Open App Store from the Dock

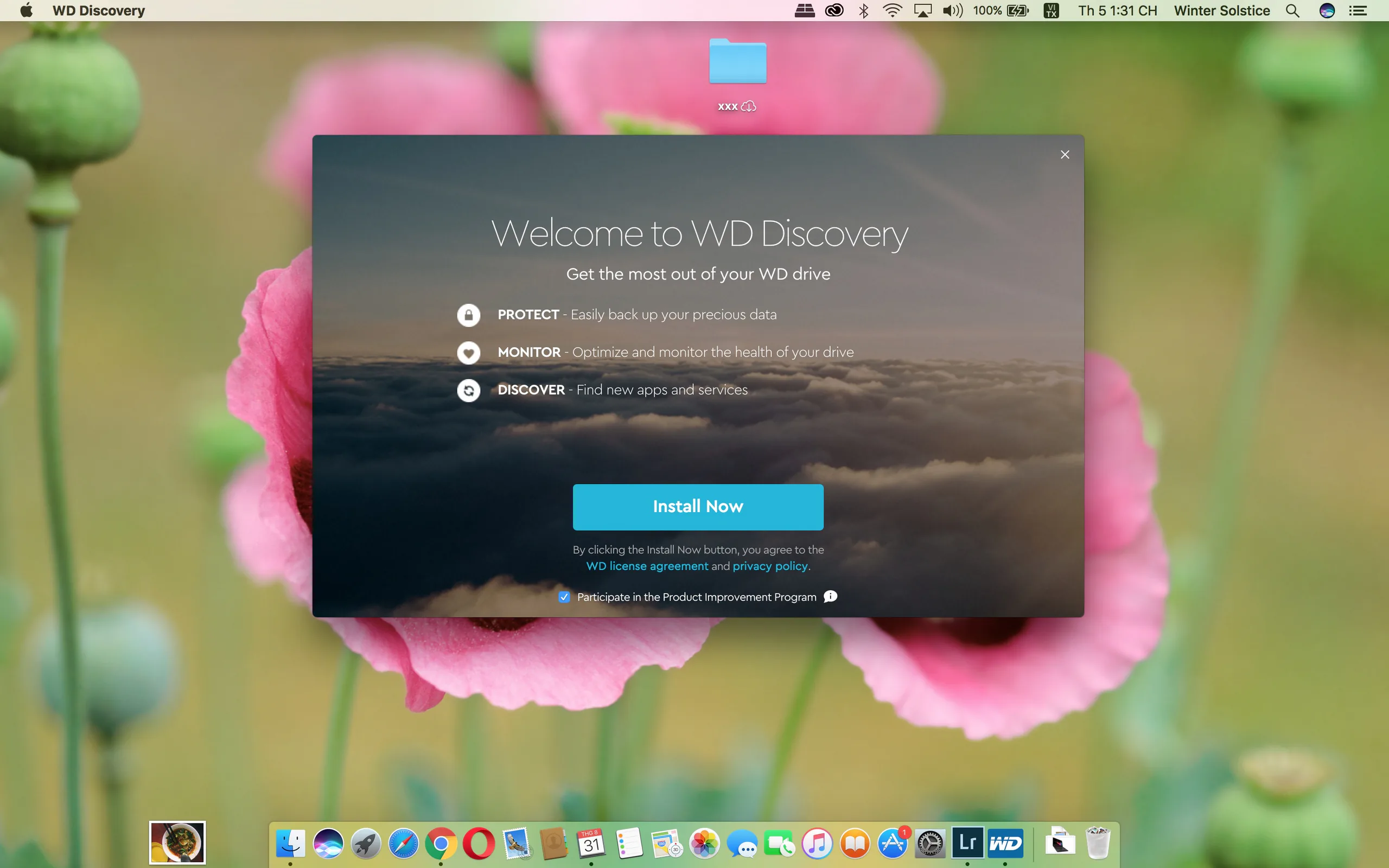point(893,843)
